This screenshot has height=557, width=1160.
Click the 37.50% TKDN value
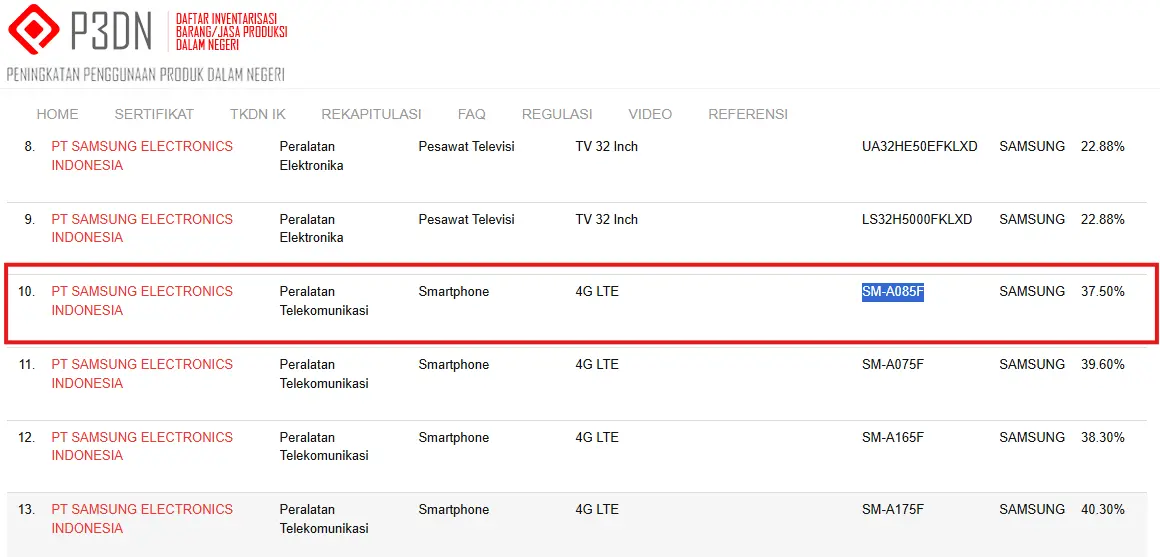pyautogui.click(x=1103, y=291)
